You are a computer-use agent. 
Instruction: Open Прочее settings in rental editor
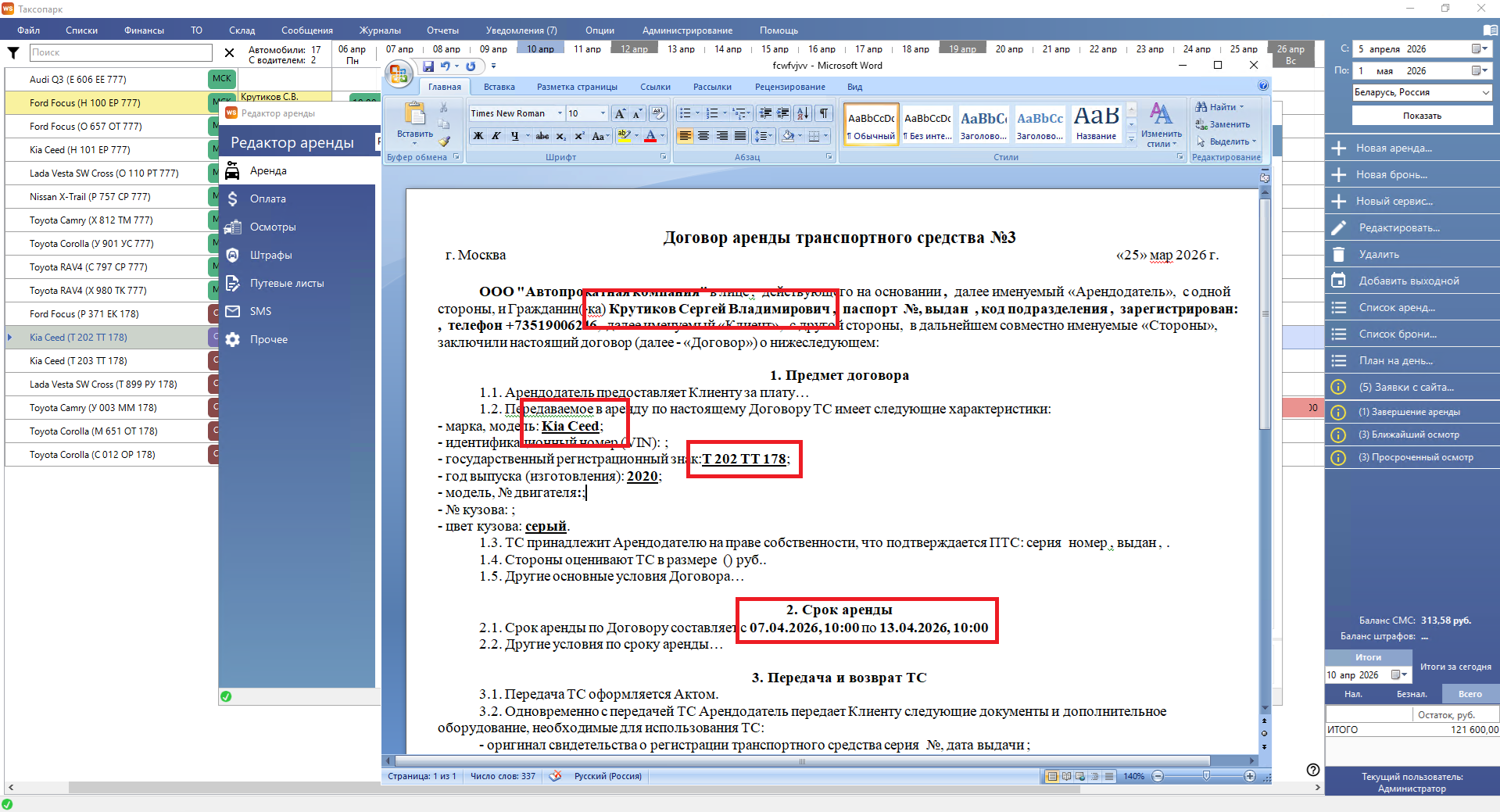[x=297, y=339]
